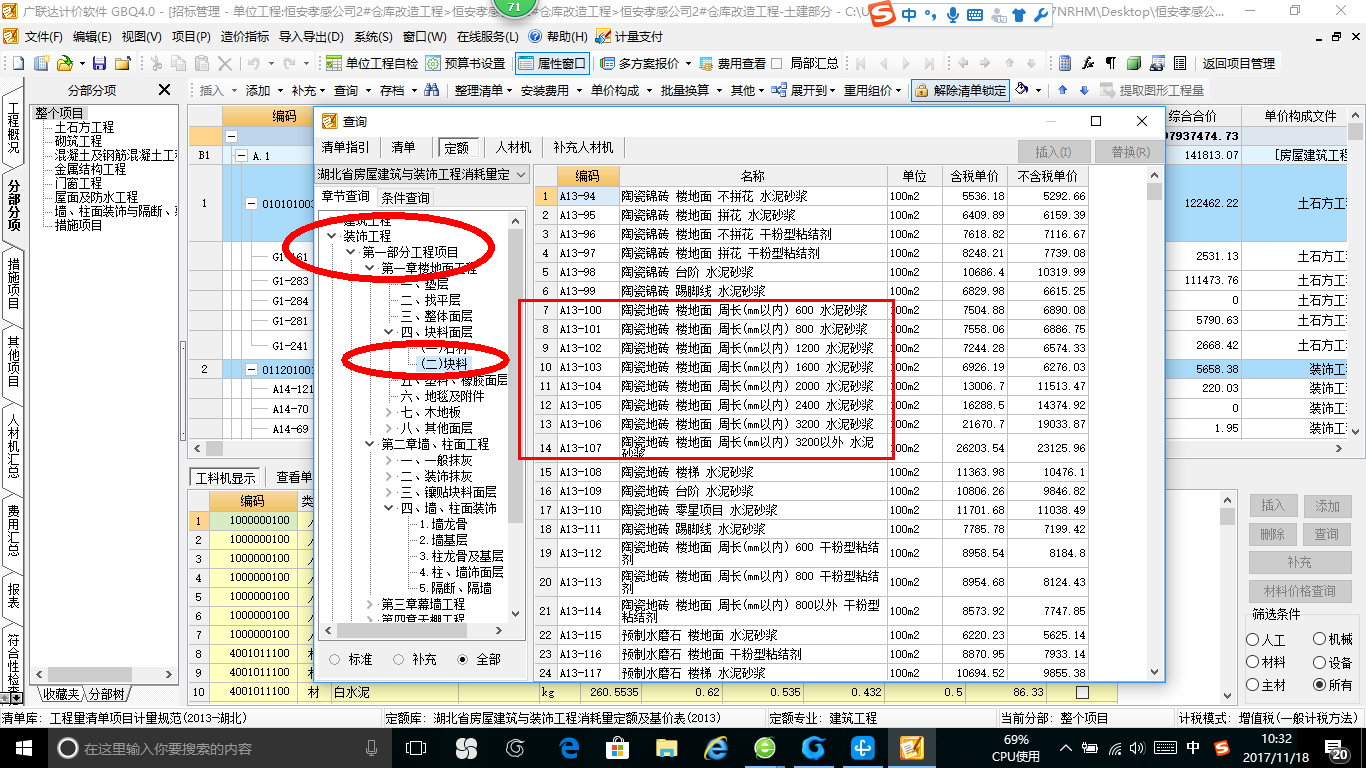Open the 导入导出(D) menu
Screen dimensions: 1366x768
click(311, 36)
